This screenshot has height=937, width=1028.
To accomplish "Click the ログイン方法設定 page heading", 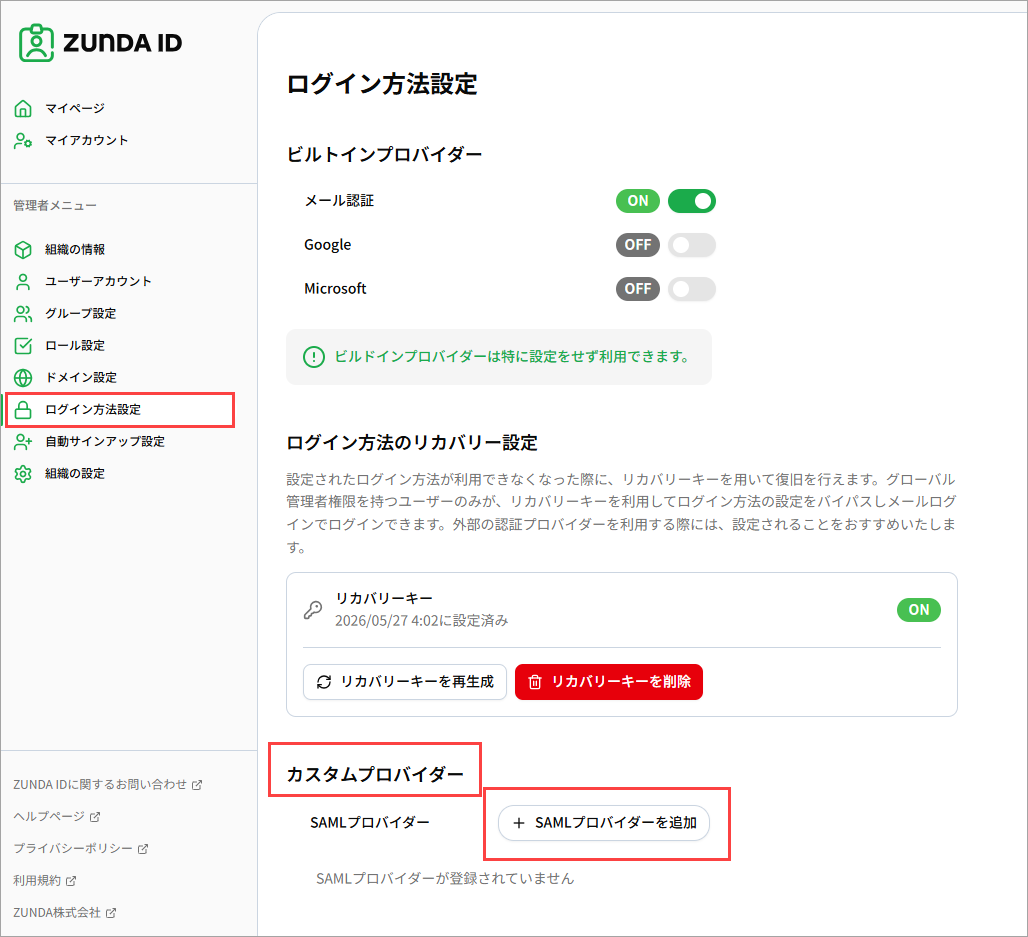I will click(382, 85).
